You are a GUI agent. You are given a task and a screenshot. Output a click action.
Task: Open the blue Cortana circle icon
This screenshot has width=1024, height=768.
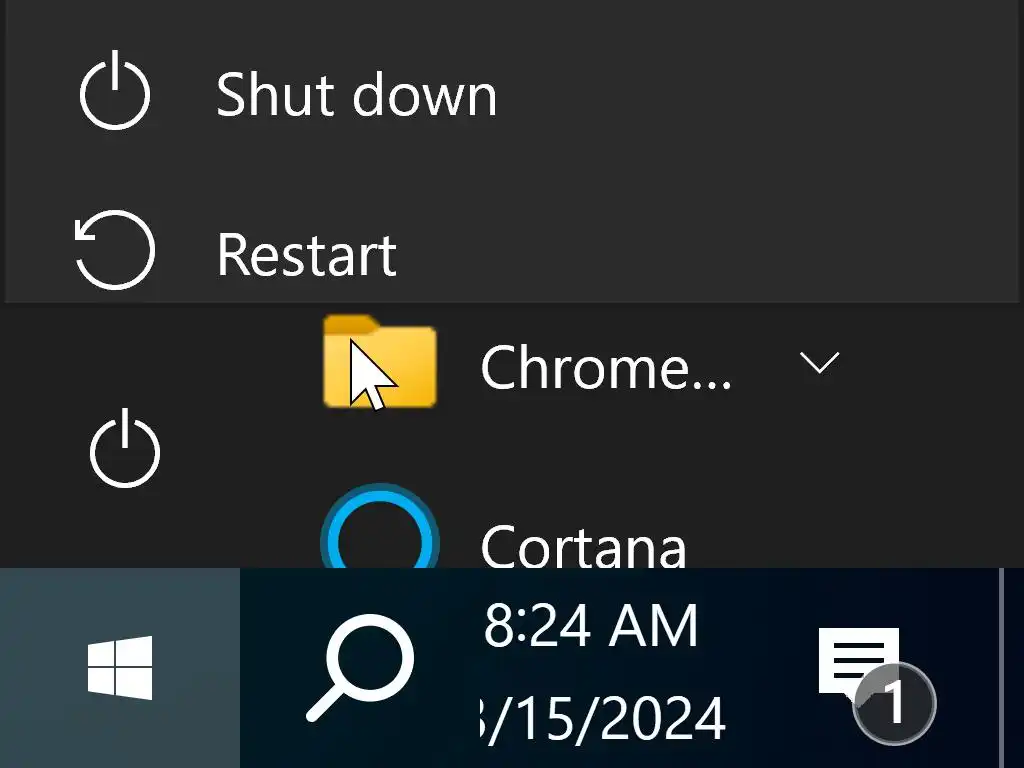380,540
